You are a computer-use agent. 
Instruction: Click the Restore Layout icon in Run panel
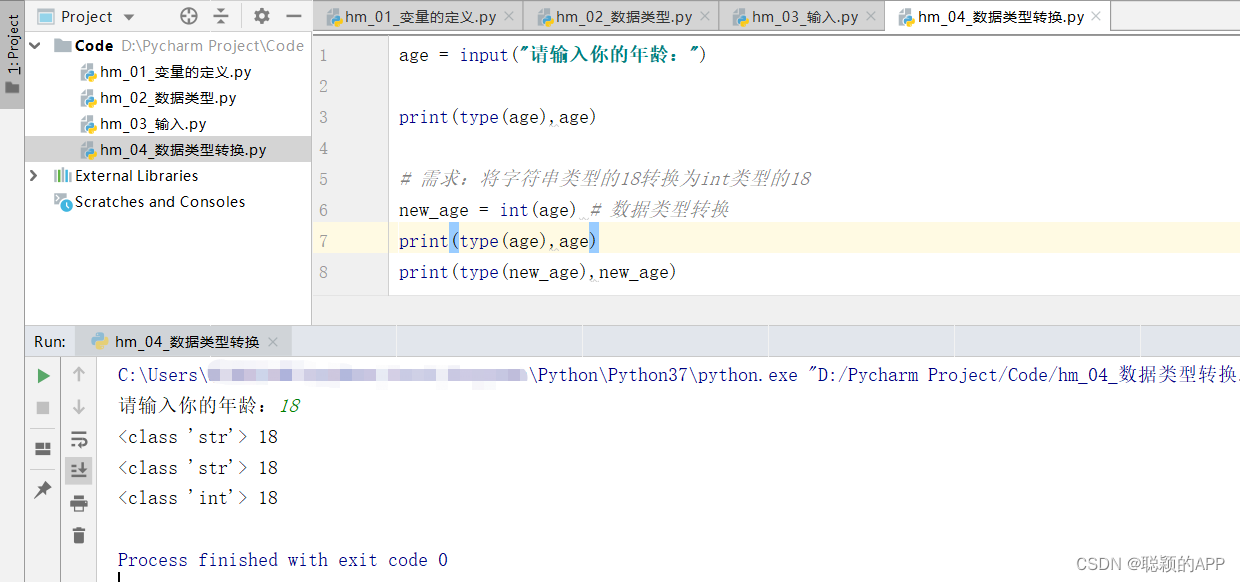point(43,448)
